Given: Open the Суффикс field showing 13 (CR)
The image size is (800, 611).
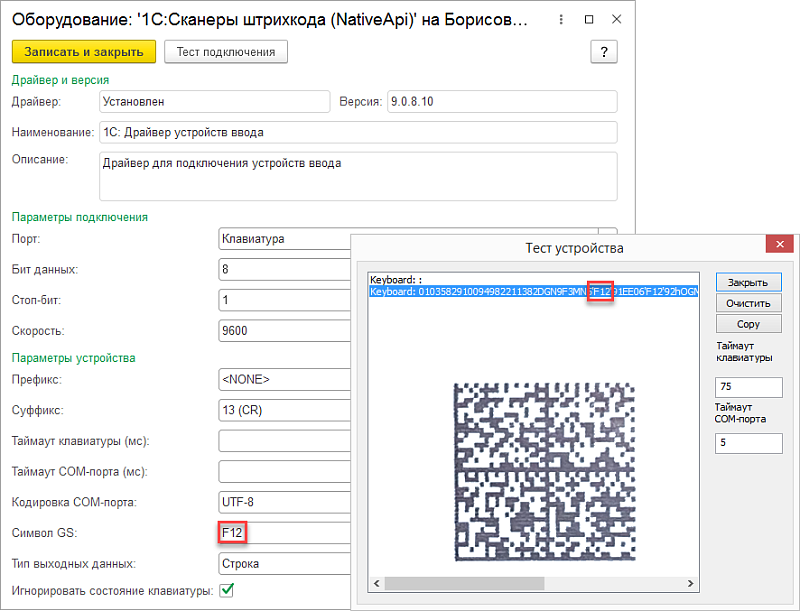Looking at the screenshot, I should pos(283,409).
